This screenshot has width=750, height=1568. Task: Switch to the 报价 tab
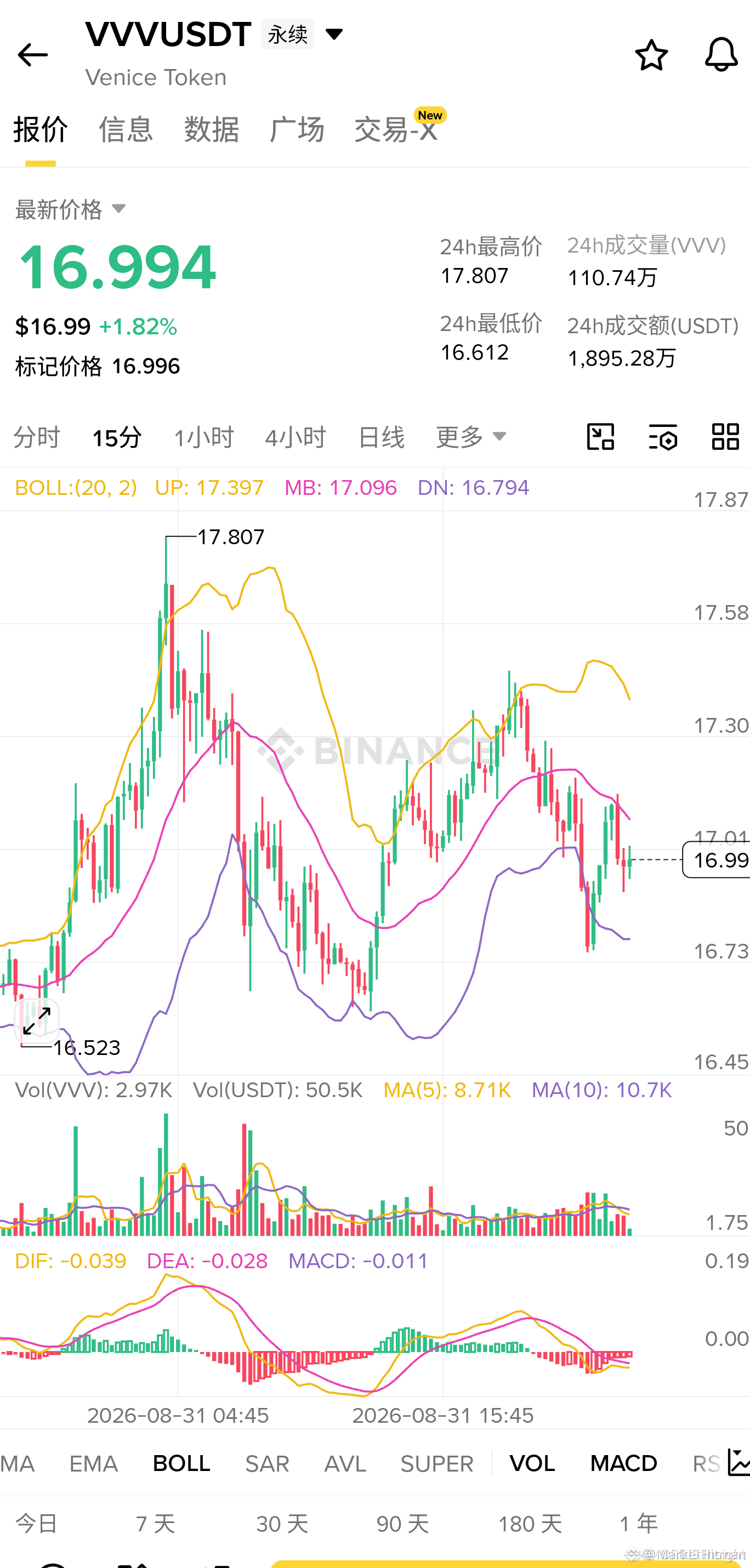[x=40, y=130]
